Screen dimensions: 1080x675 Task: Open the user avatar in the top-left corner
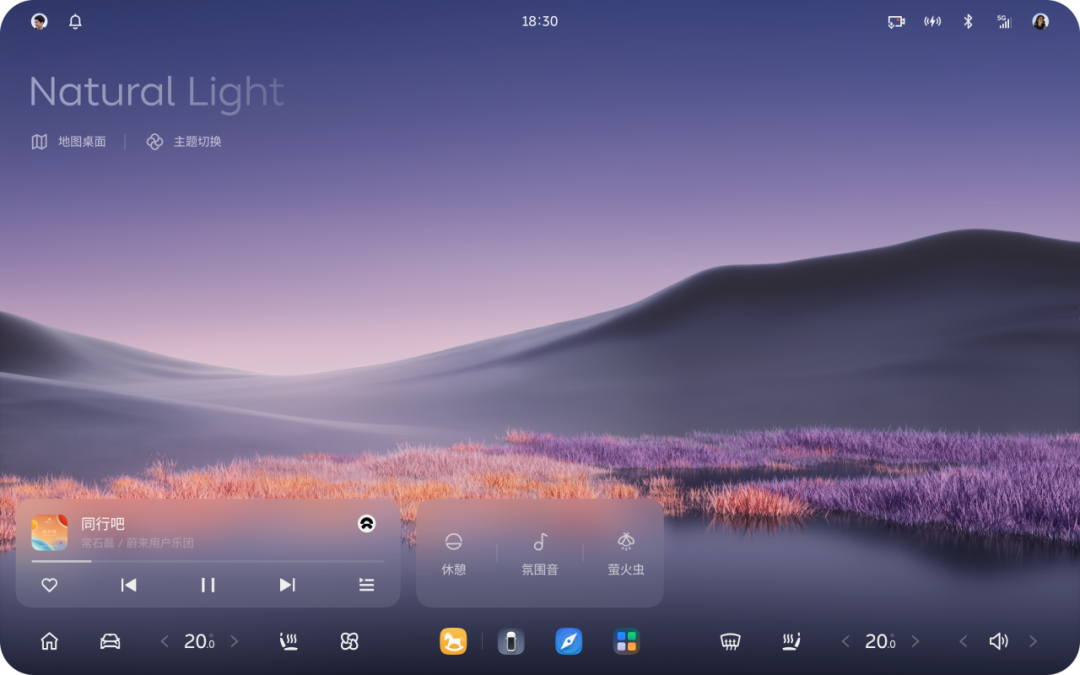tap(39, 21)
